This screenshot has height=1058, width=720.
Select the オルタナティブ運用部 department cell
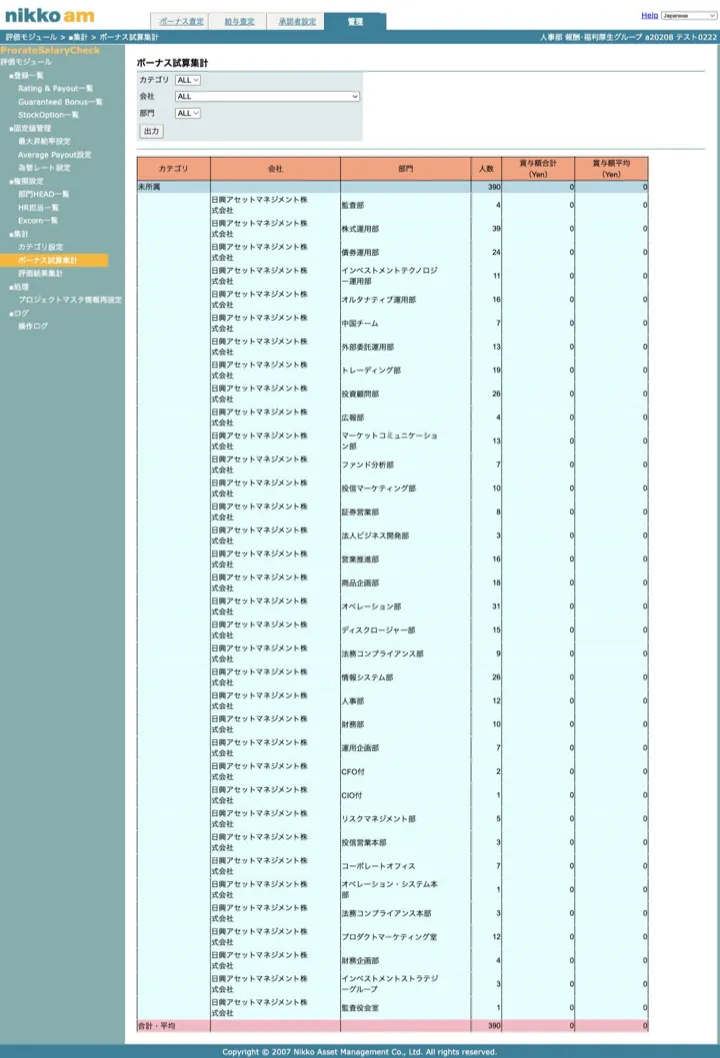pos(406,300)
